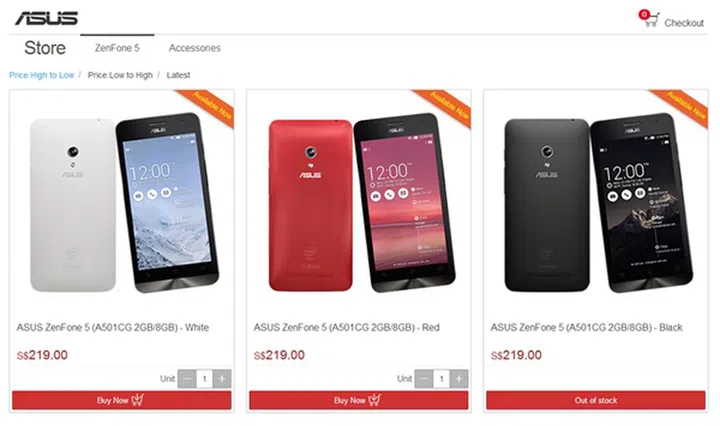
Task: Click the Red ZenFone unit quantity field
Action: pyautogui.click(x=441, y=379)
